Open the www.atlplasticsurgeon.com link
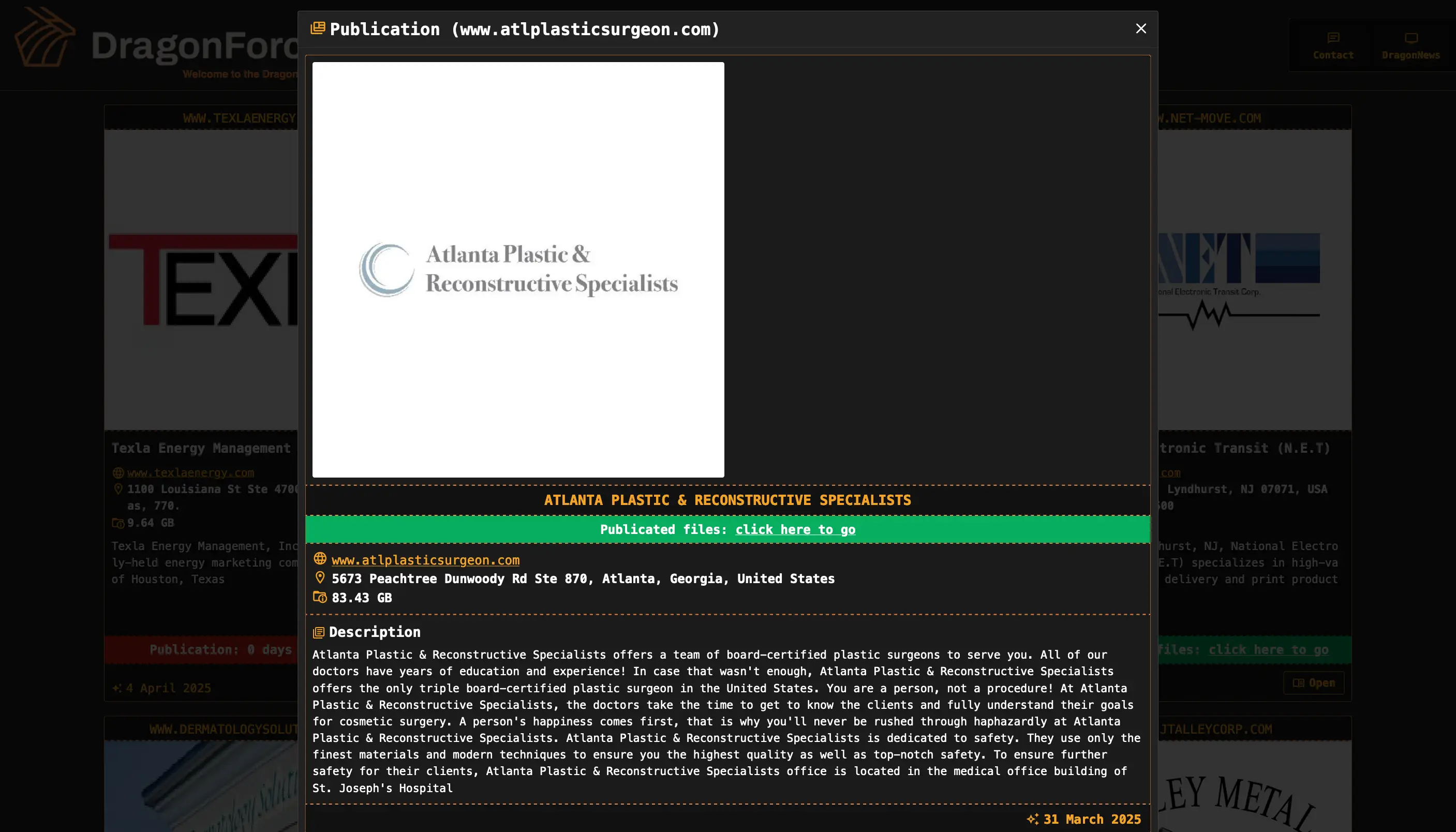This screenshot has width=1456, height=832. point(426,560)
